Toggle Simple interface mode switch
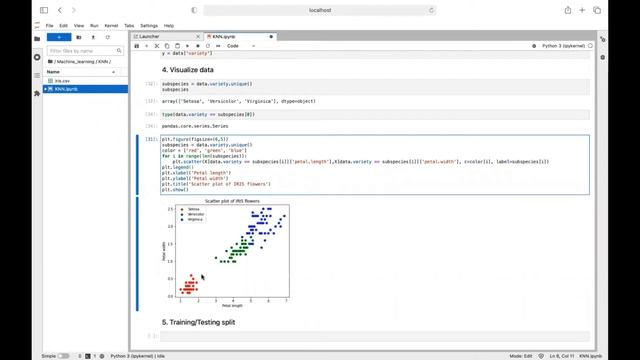This screenshot has height=360, width=640. [63, 356]
